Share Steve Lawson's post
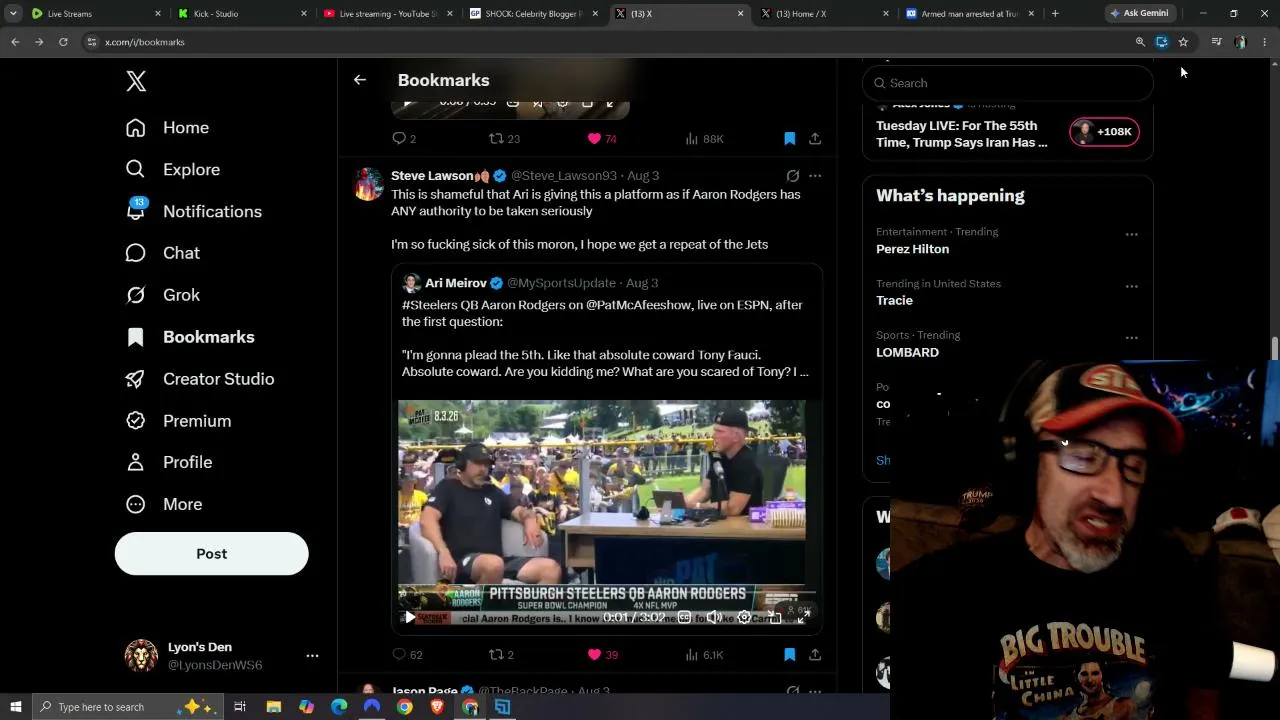Image resolution: width=1280 pixels, height=720 pixels. (815, 655)
